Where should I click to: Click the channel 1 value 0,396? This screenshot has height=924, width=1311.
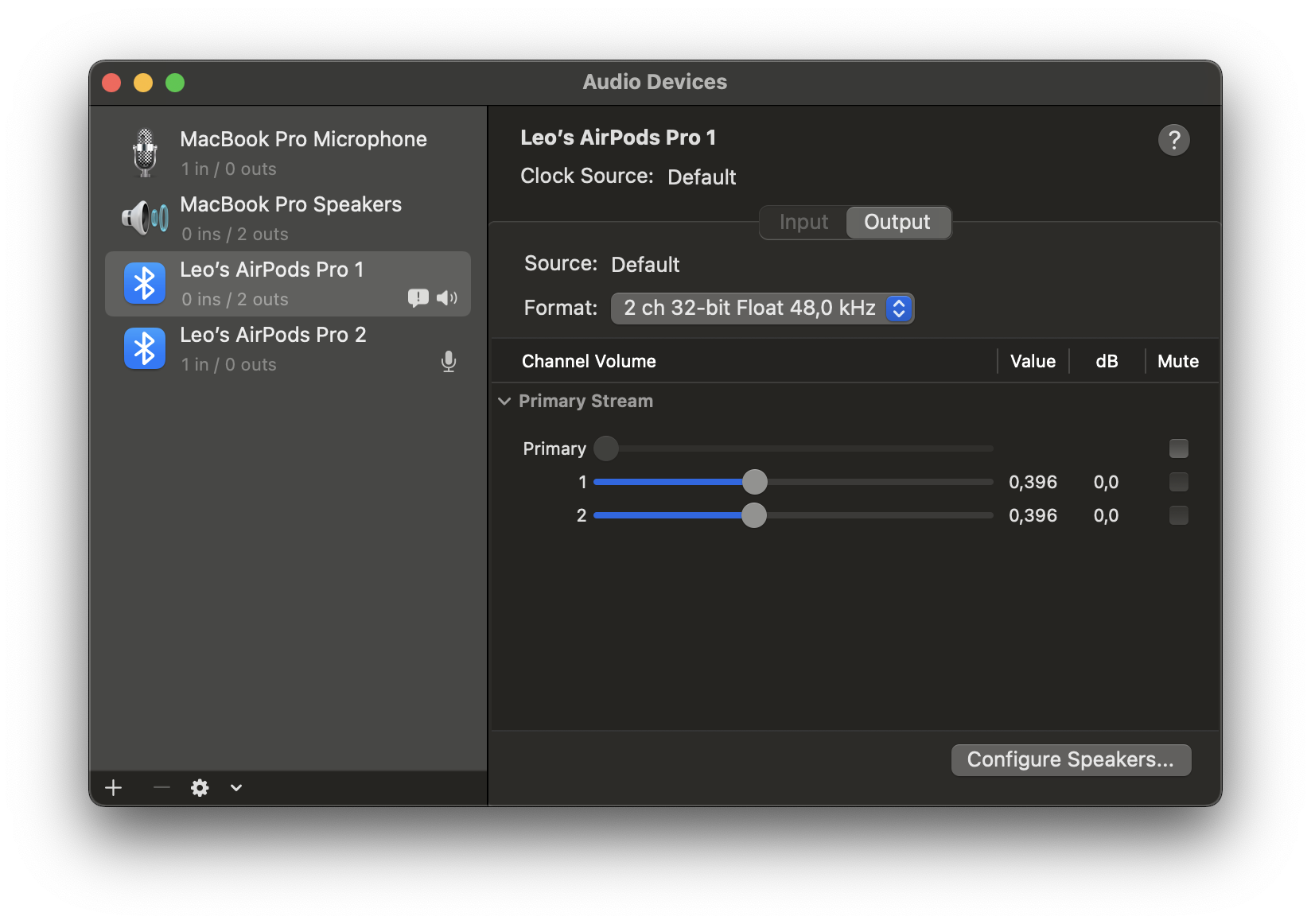(1033, 482)
